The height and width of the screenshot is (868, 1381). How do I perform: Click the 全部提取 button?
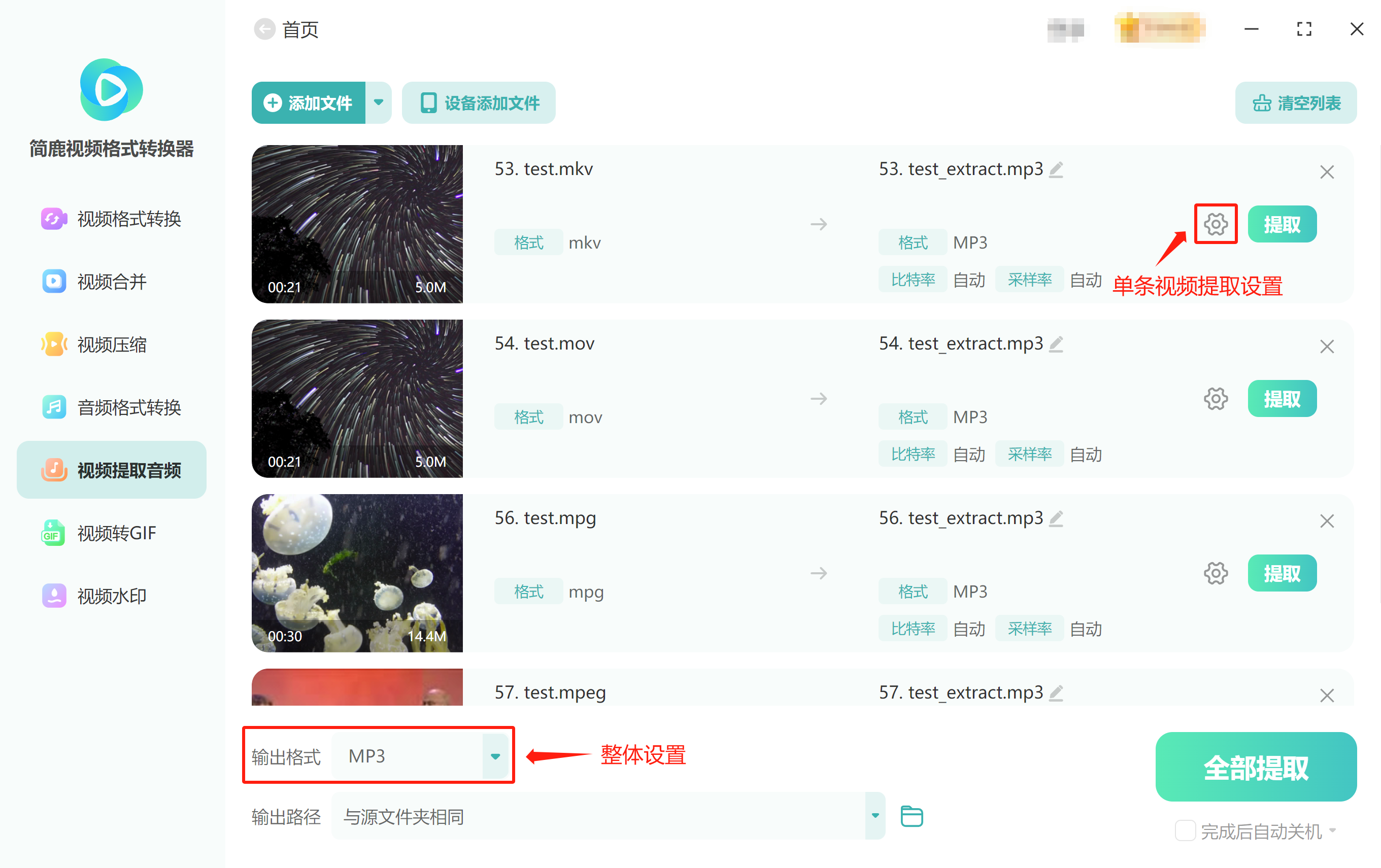point(1256,767)
